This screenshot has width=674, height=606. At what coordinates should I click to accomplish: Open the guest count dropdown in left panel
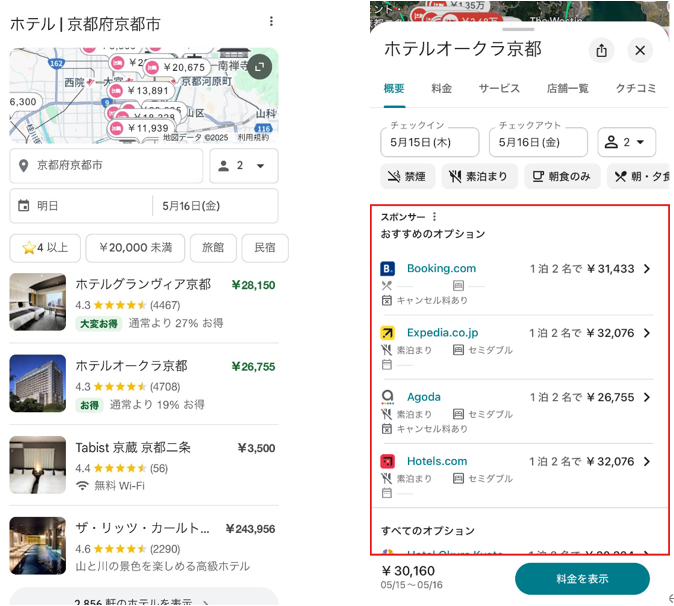pos(244,165)
